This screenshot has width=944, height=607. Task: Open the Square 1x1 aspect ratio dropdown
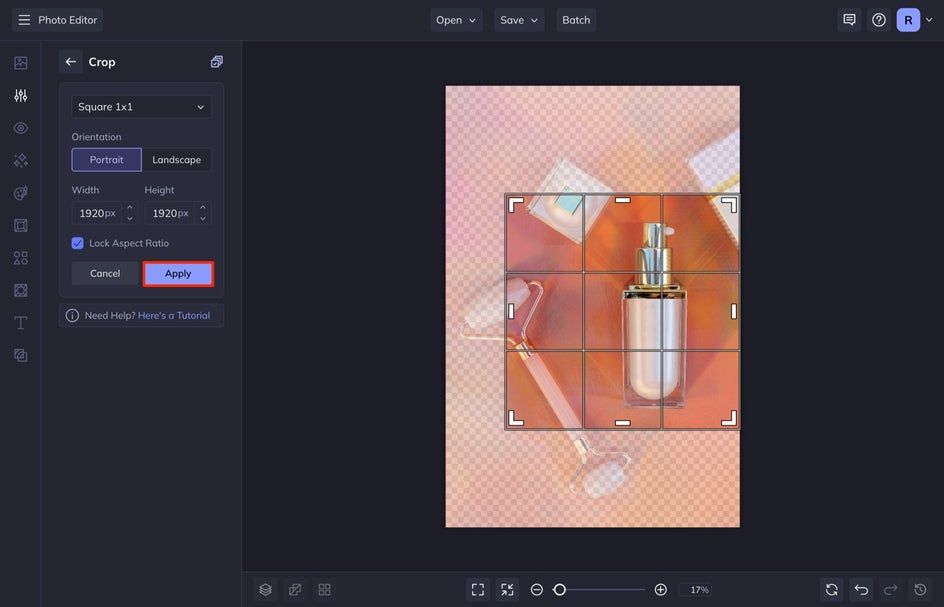point(141,107)
